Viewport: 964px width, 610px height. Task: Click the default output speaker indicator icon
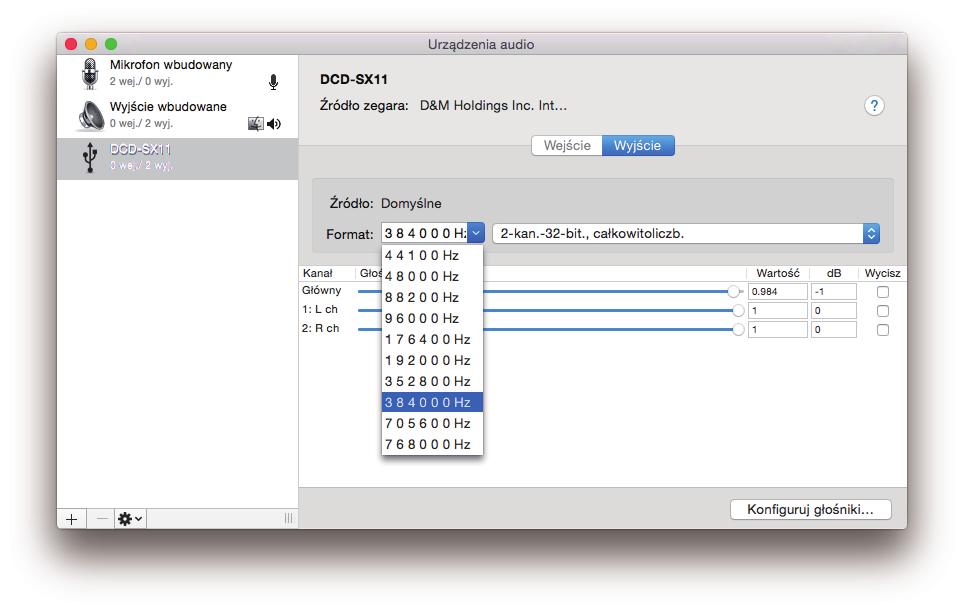[x=274, y=124]
